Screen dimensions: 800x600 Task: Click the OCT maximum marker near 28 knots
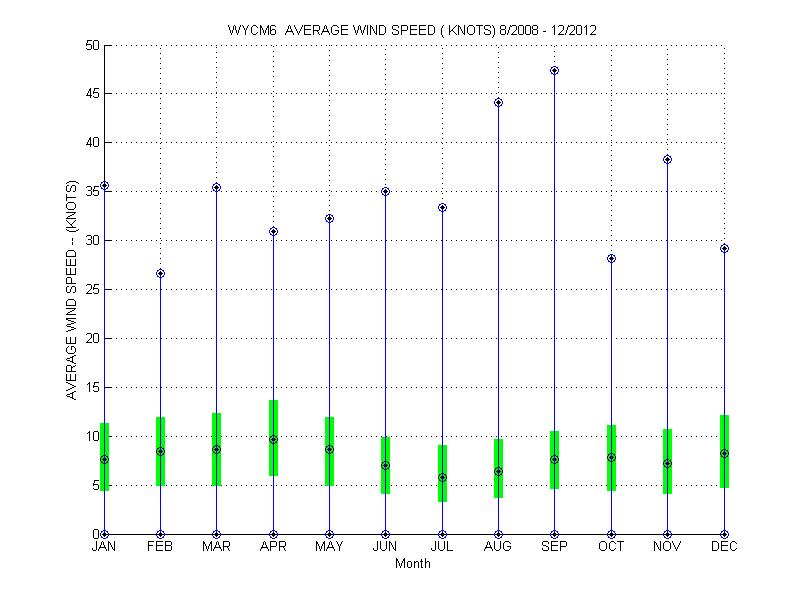(x=611, y=259)
